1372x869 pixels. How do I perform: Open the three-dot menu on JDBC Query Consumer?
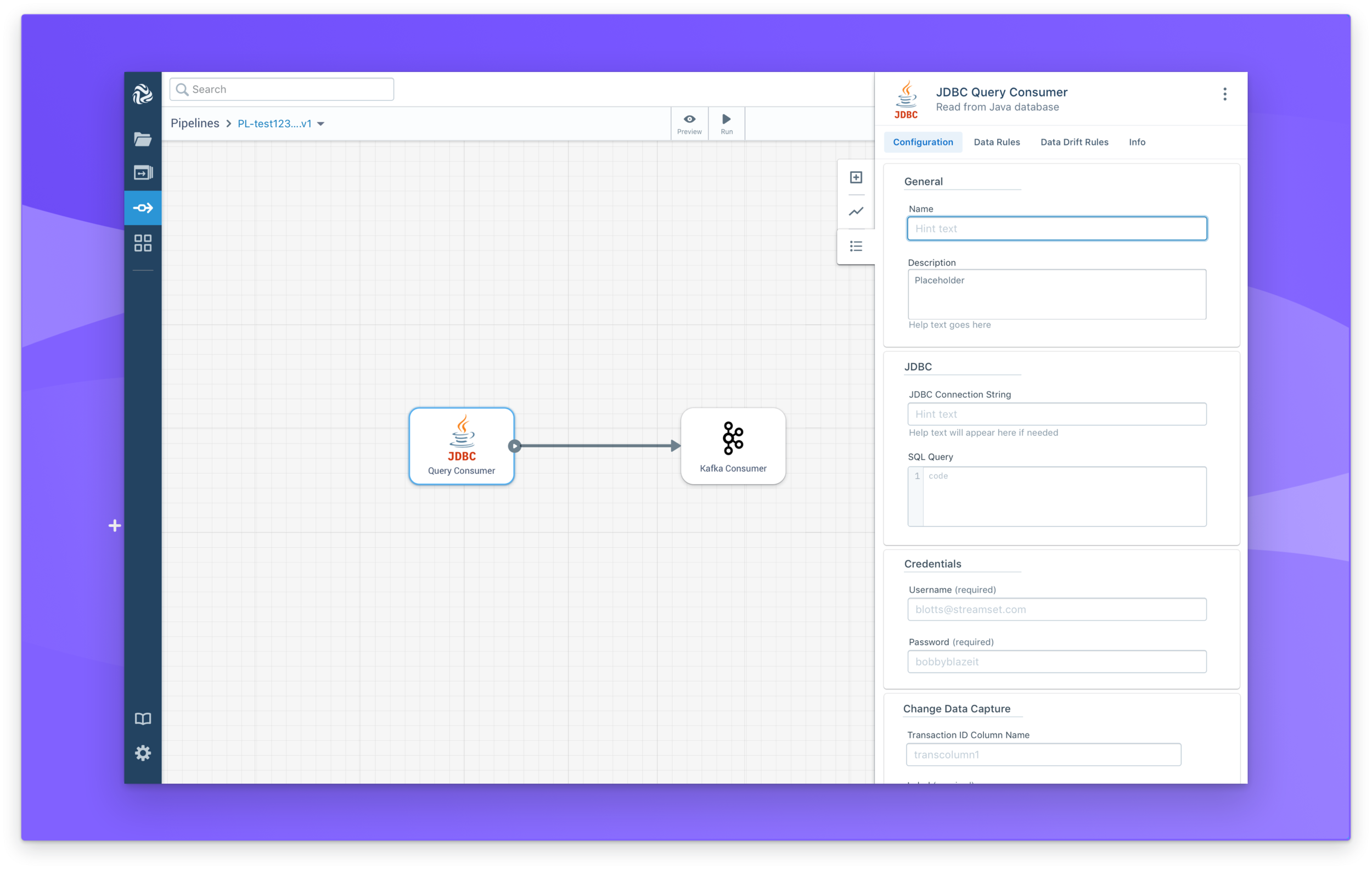(x=1224, y=93)
